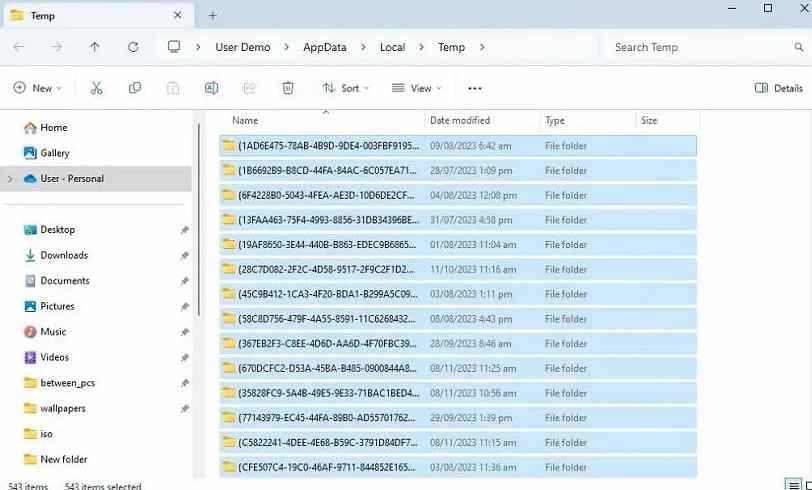Switch to details list view icon

tap(793, 485)
